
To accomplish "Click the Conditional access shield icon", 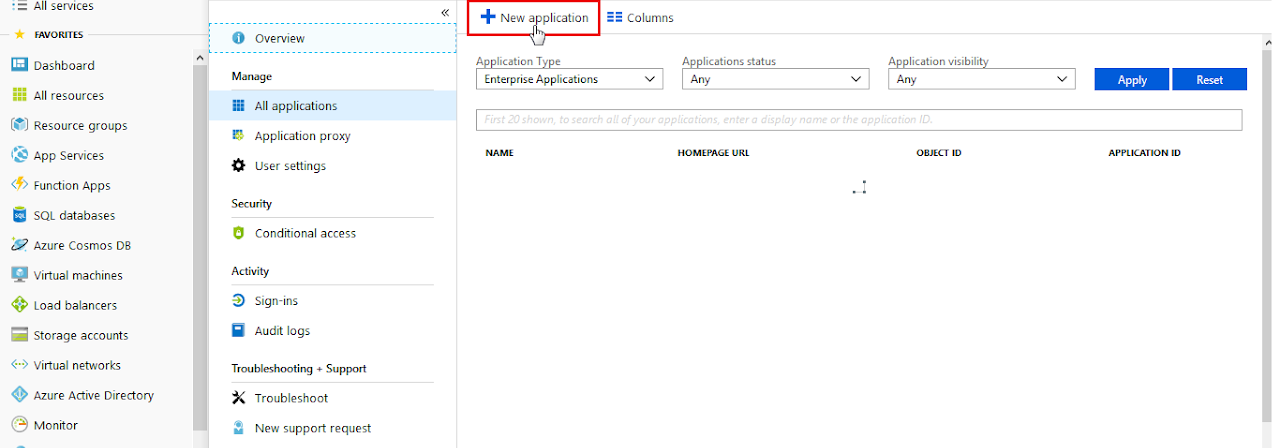I will click(x=238, y=233).
